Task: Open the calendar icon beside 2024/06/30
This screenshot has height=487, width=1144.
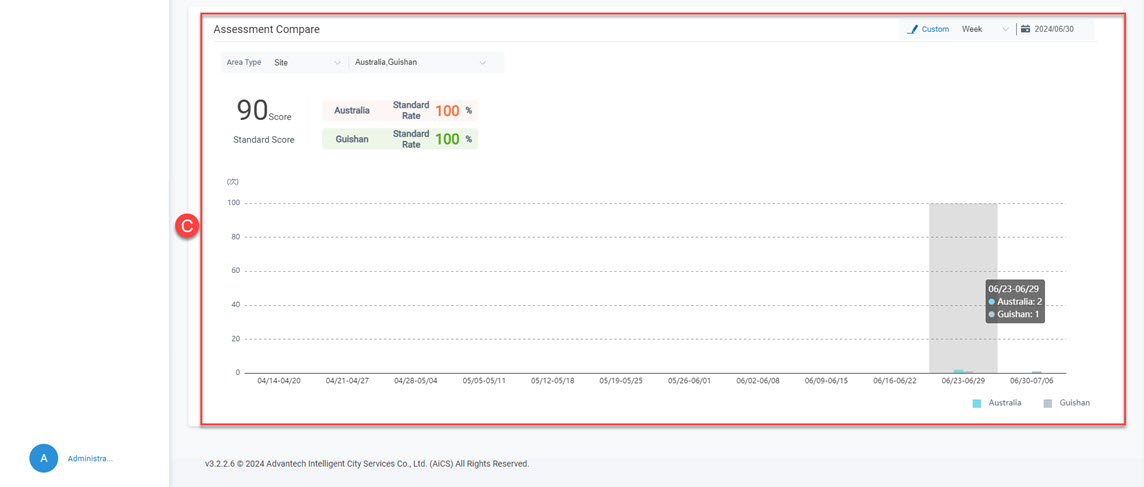Action: pos(1025,29)
